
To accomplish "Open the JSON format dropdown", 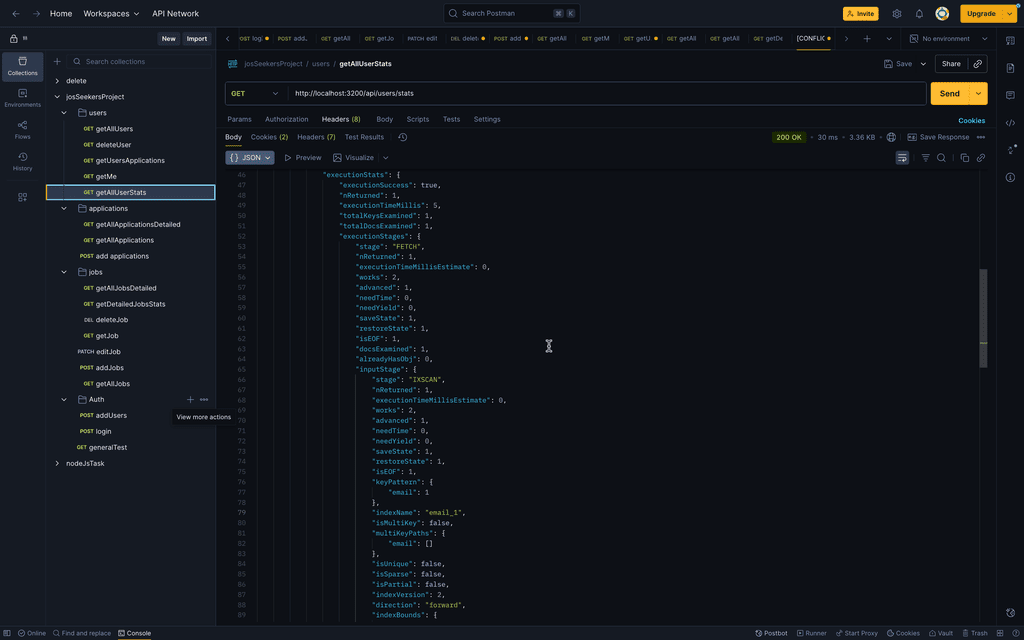I will 250,158.
